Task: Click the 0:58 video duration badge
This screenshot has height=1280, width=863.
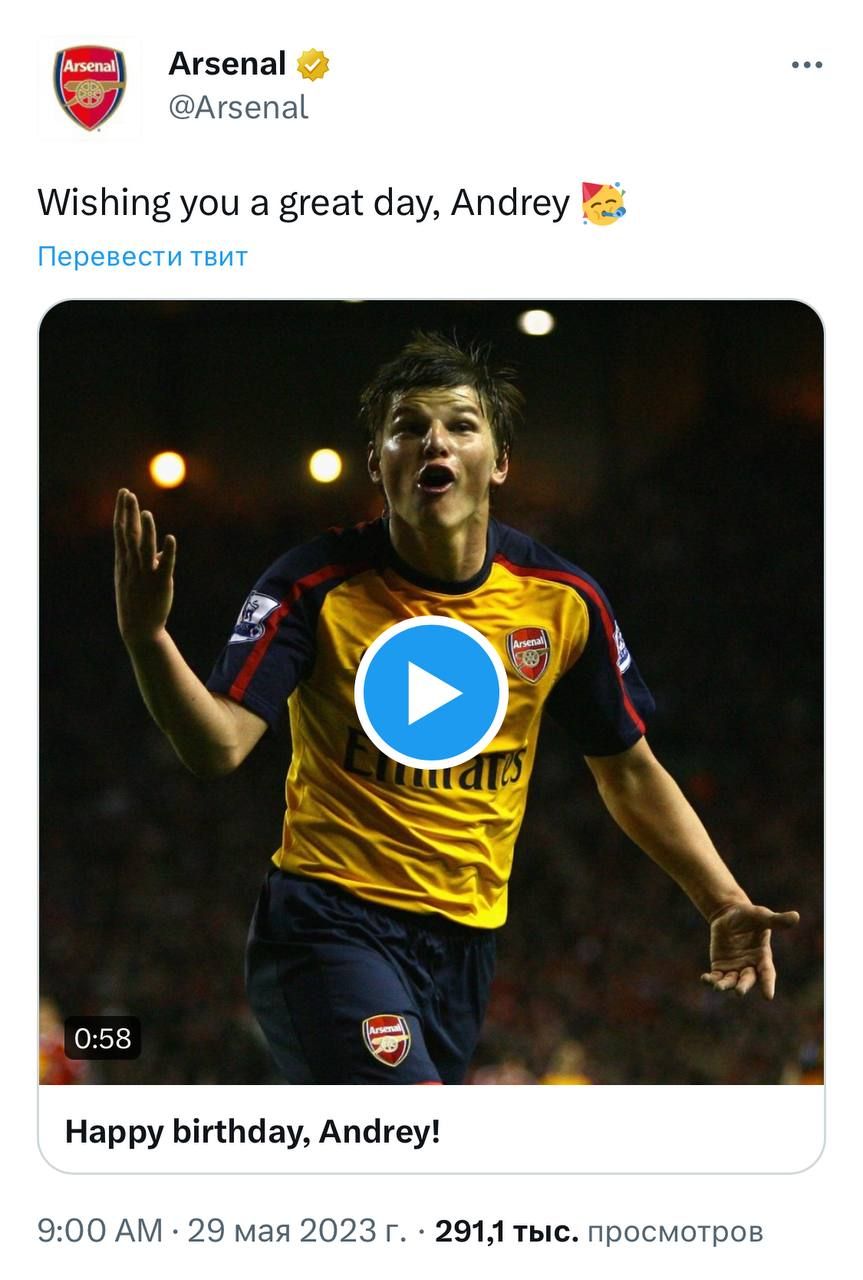Action: [103, 1039]
